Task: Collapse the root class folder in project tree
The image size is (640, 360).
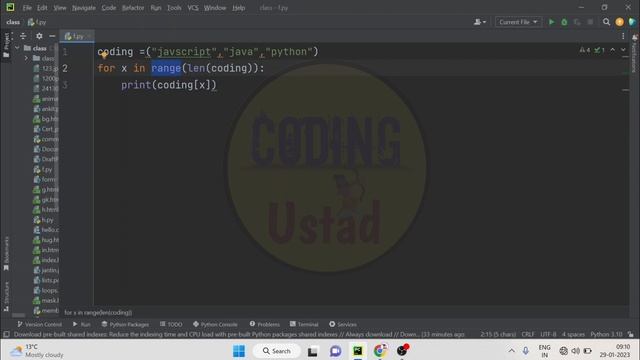Action: (x=17, y=48)
